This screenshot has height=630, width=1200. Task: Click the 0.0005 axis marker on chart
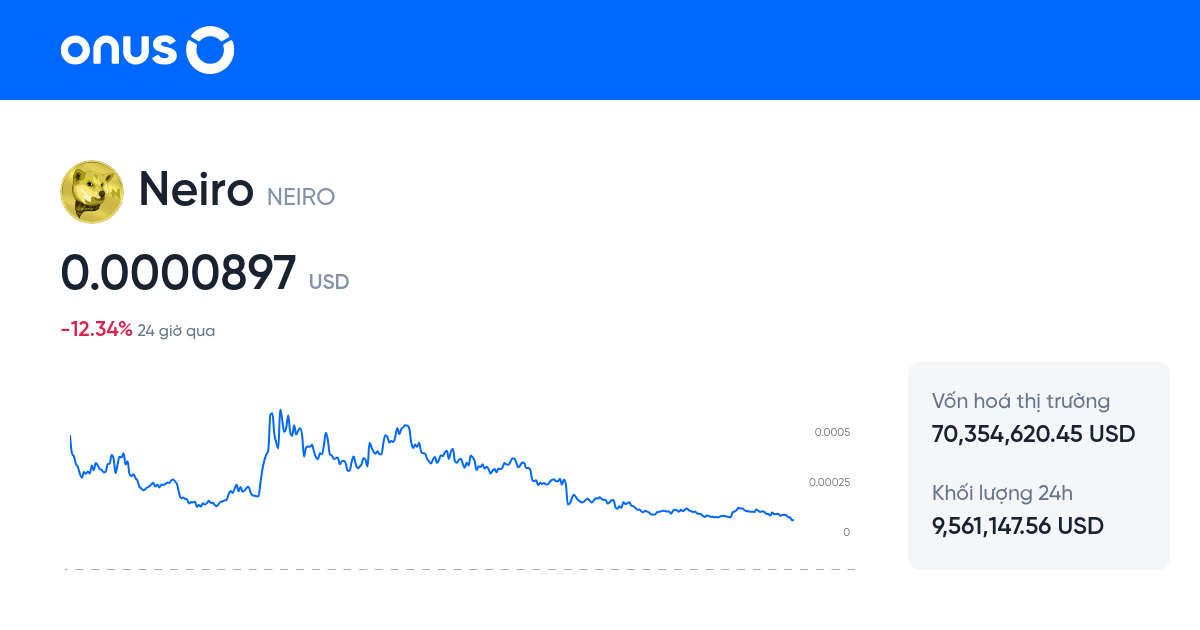coord(831,432)
